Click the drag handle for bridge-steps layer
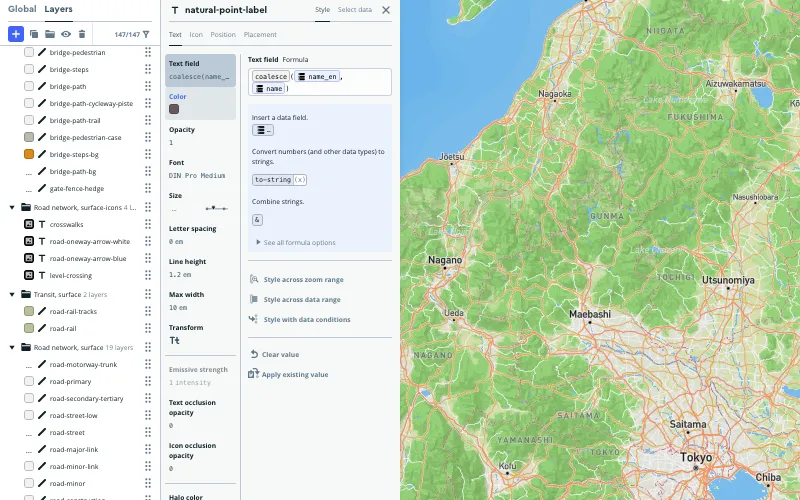Viewport: 800px width, 500px height. point(148,69)
